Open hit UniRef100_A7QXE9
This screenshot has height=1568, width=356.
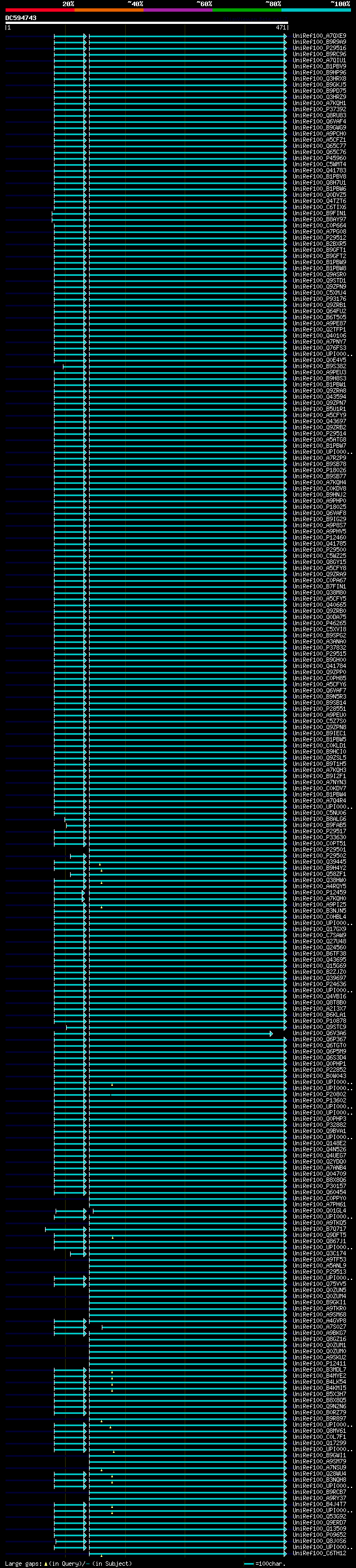pyautogui.click(x=319, y=36)
